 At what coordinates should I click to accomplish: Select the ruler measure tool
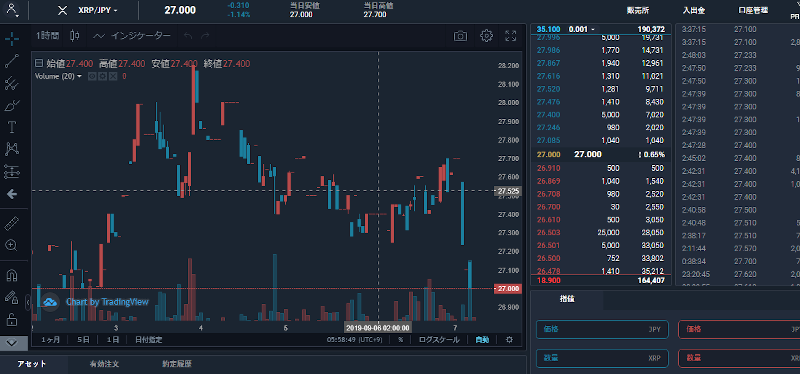pyautogui.click(x=12, y=223)
